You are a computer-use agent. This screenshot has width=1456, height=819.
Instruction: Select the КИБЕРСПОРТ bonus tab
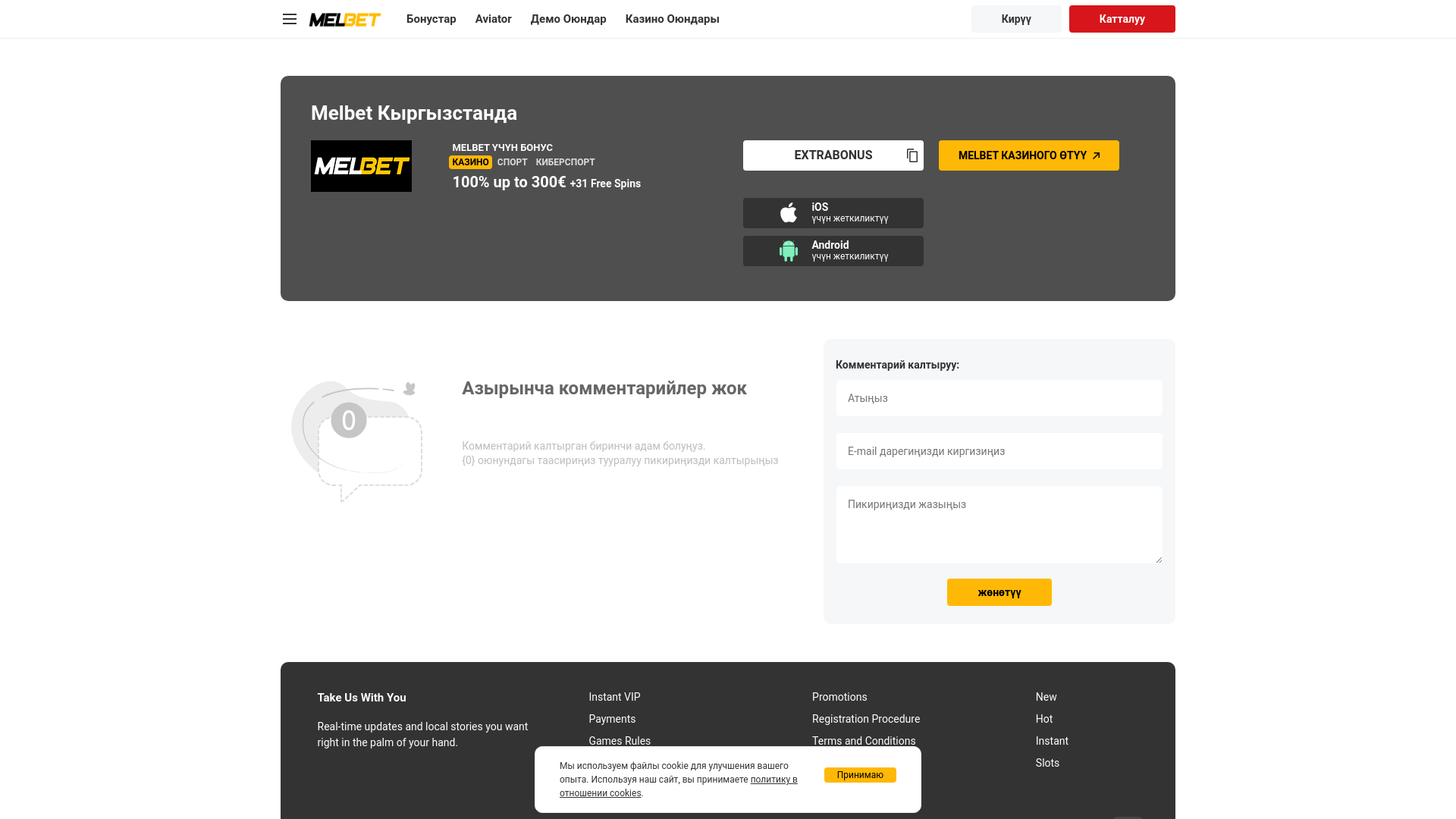tap(566, 162)
